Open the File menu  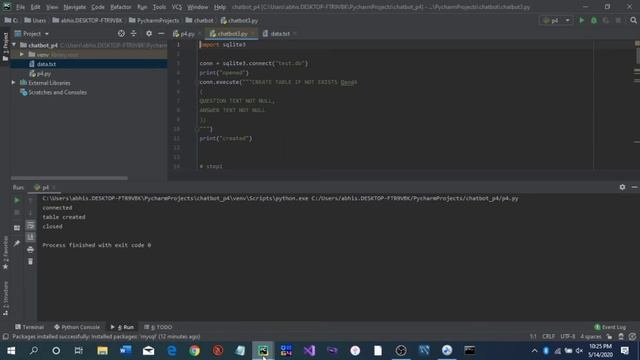(x=20, y=7)
